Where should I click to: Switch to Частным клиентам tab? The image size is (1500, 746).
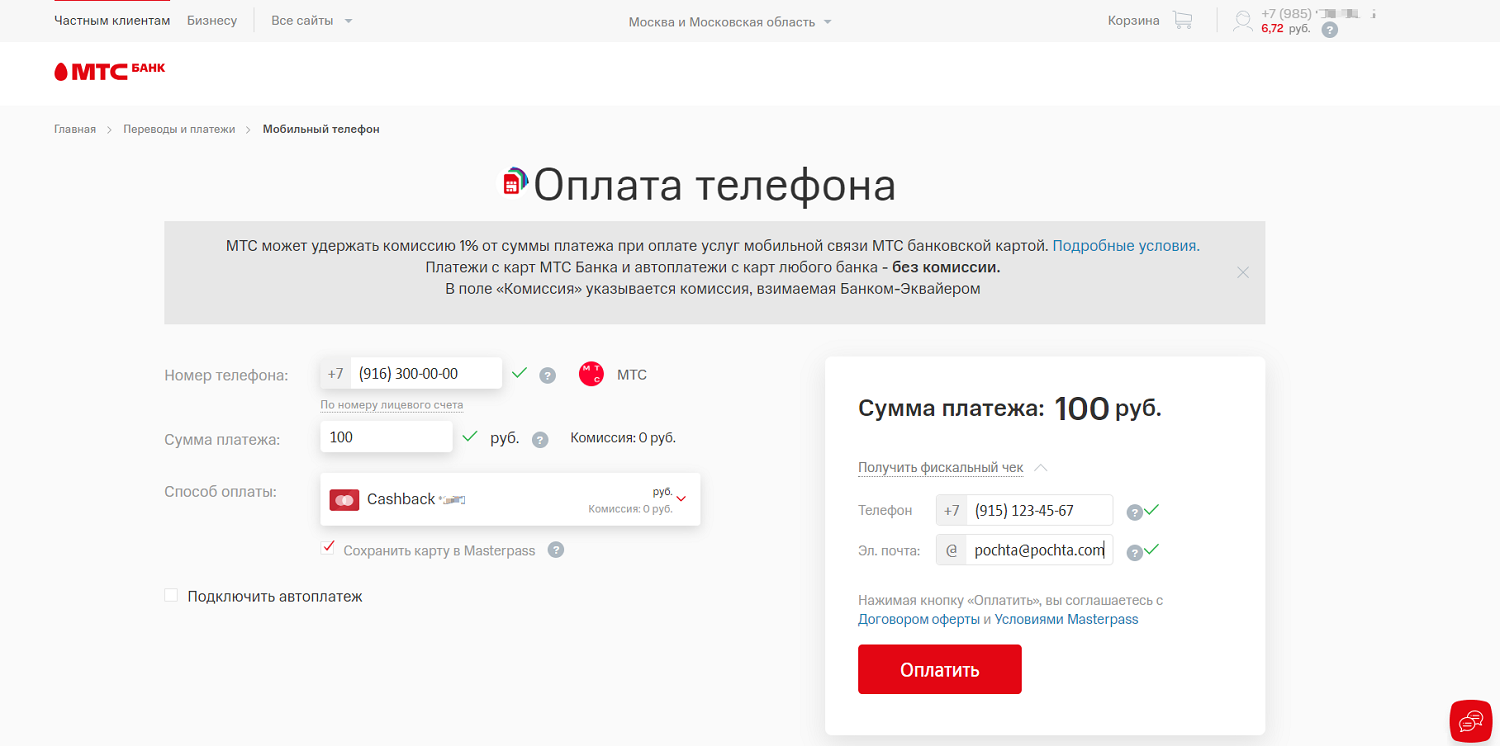pos(112,20)
